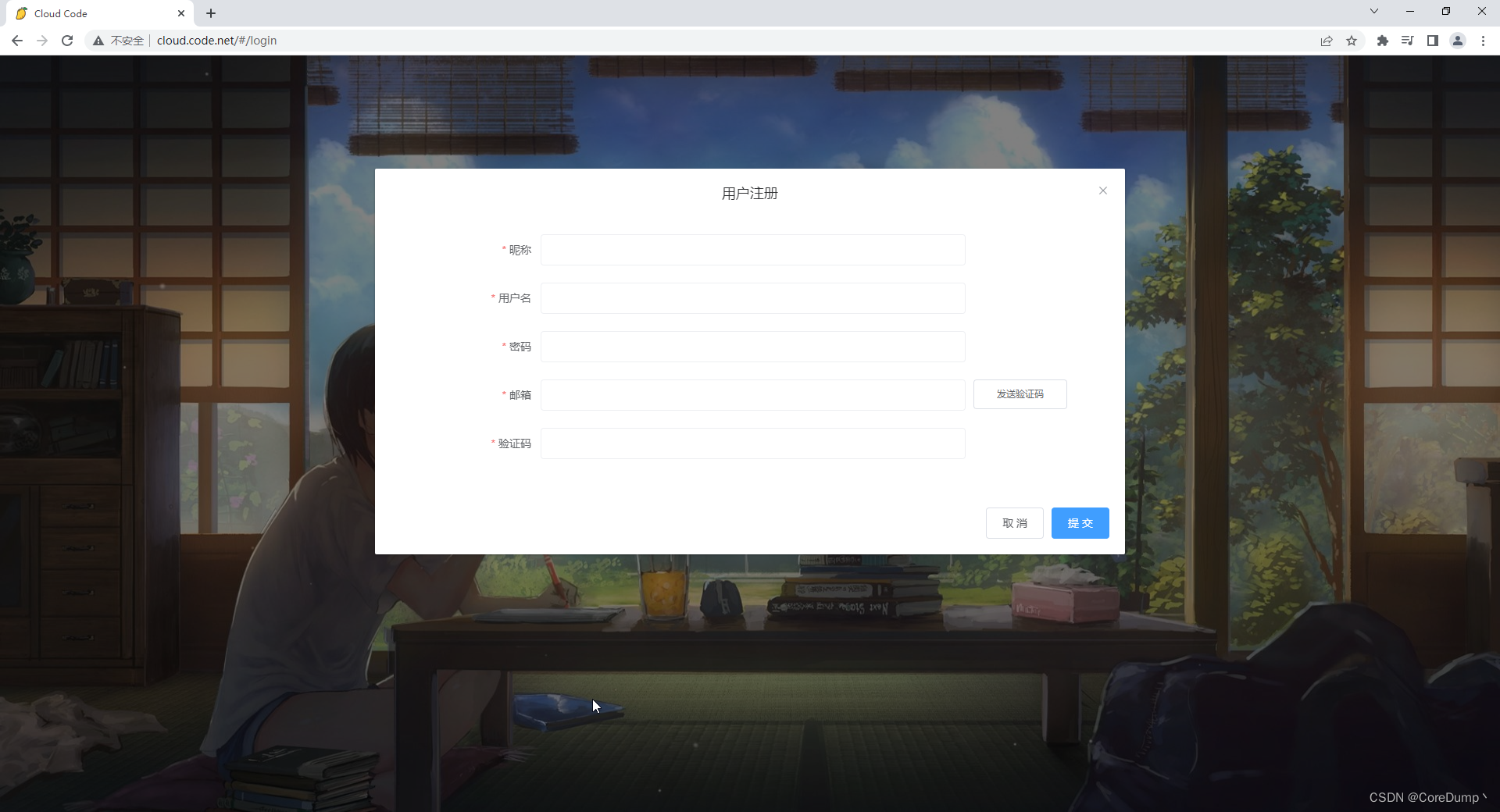Toggle the browser side panel icon

pos(1433,41)
